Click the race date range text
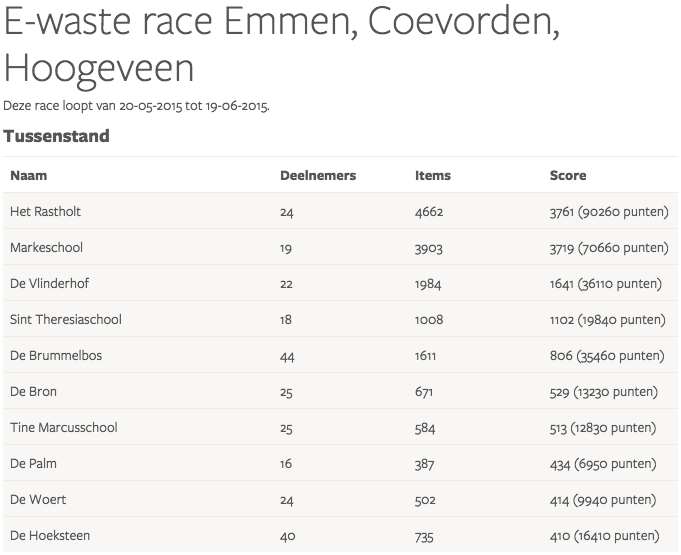Screen dimensions: 681x555 coord(136,105)
